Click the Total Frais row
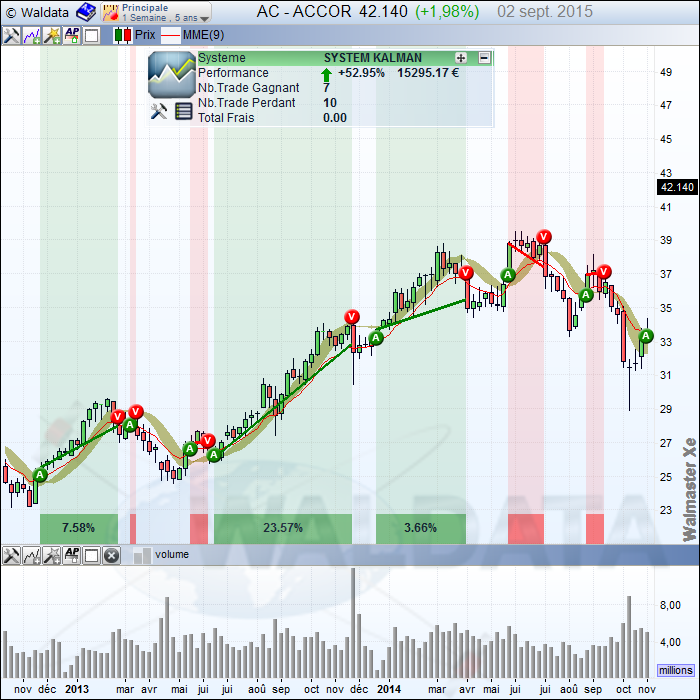The width and height of the screenshot is (700, 700). 345,118
